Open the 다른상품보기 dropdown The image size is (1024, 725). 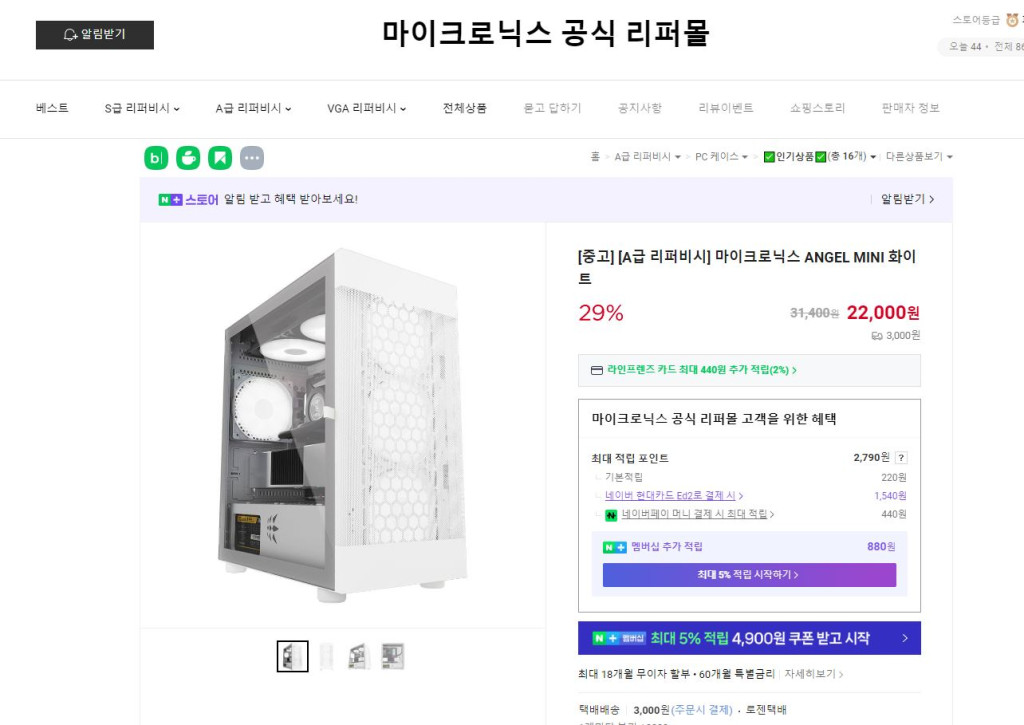pyautogui.click(x=919, y=157)
